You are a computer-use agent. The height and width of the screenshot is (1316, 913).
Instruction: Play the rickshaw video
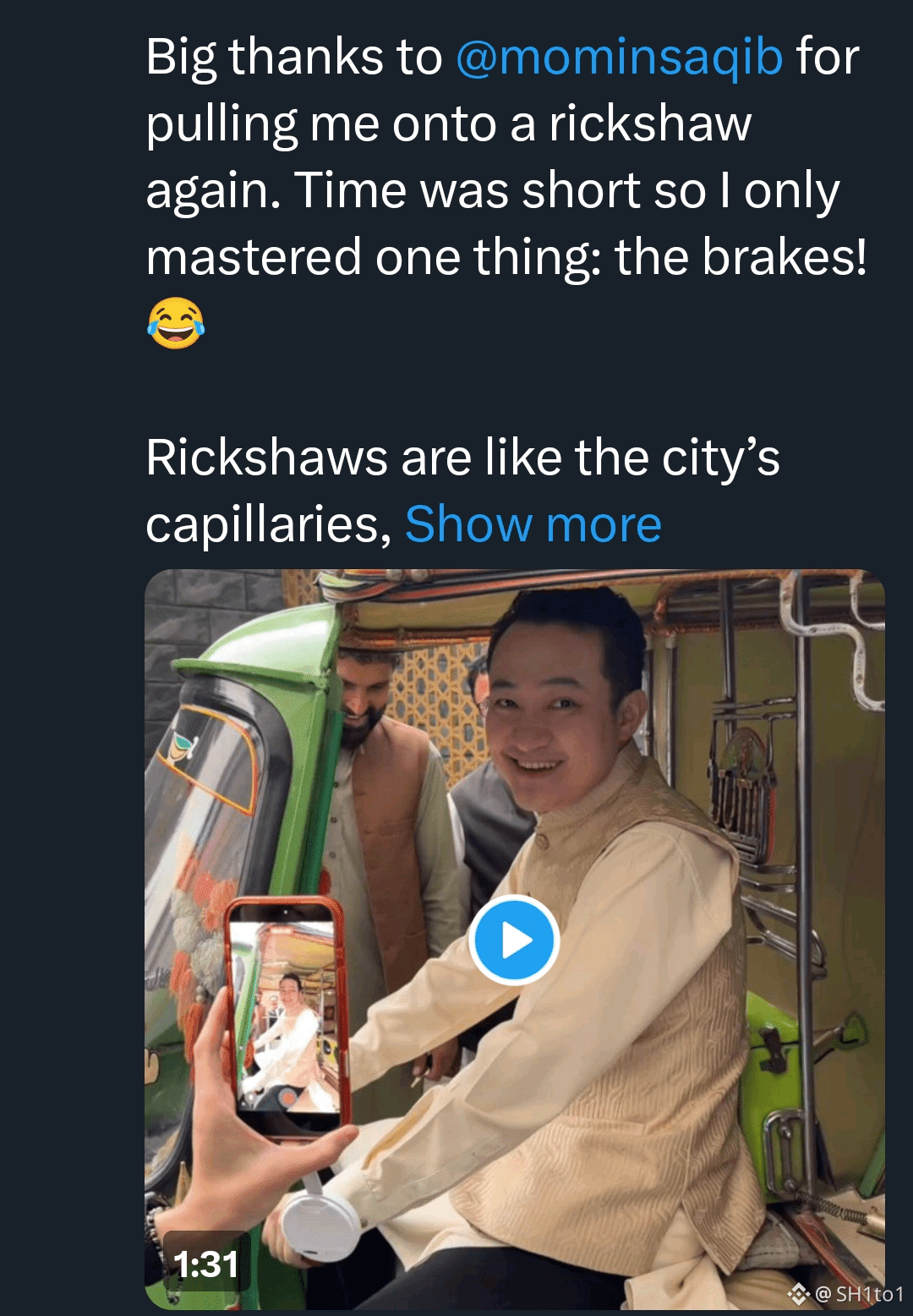pyautogui.click(x=514, y=940)
